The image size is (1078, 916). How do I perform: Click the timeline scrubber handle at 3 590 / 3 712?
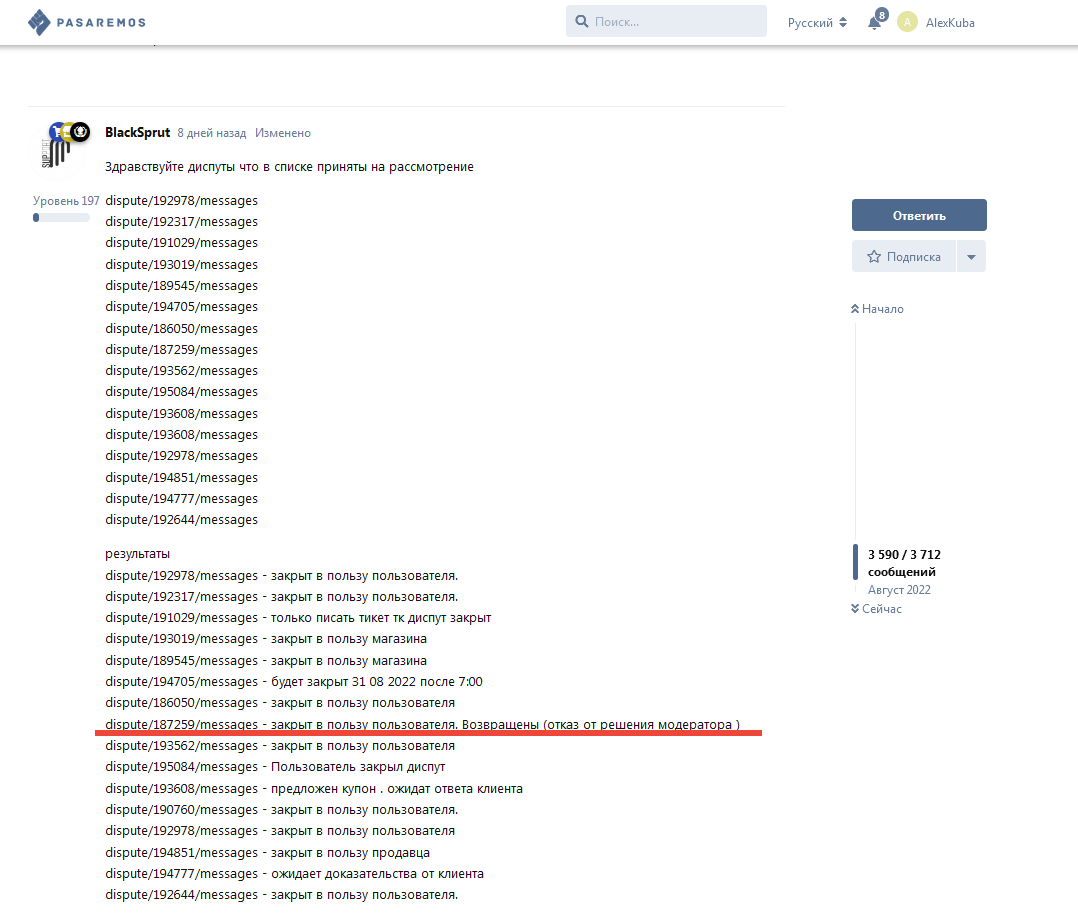click(x=855, y=563)
